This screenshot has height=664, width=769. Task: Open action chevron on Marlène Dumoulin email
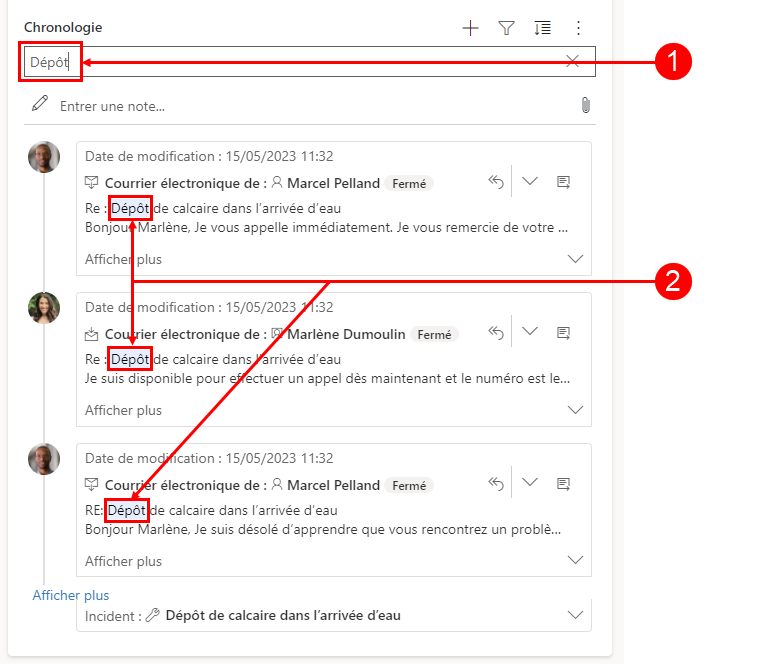[x=530, y=332]
